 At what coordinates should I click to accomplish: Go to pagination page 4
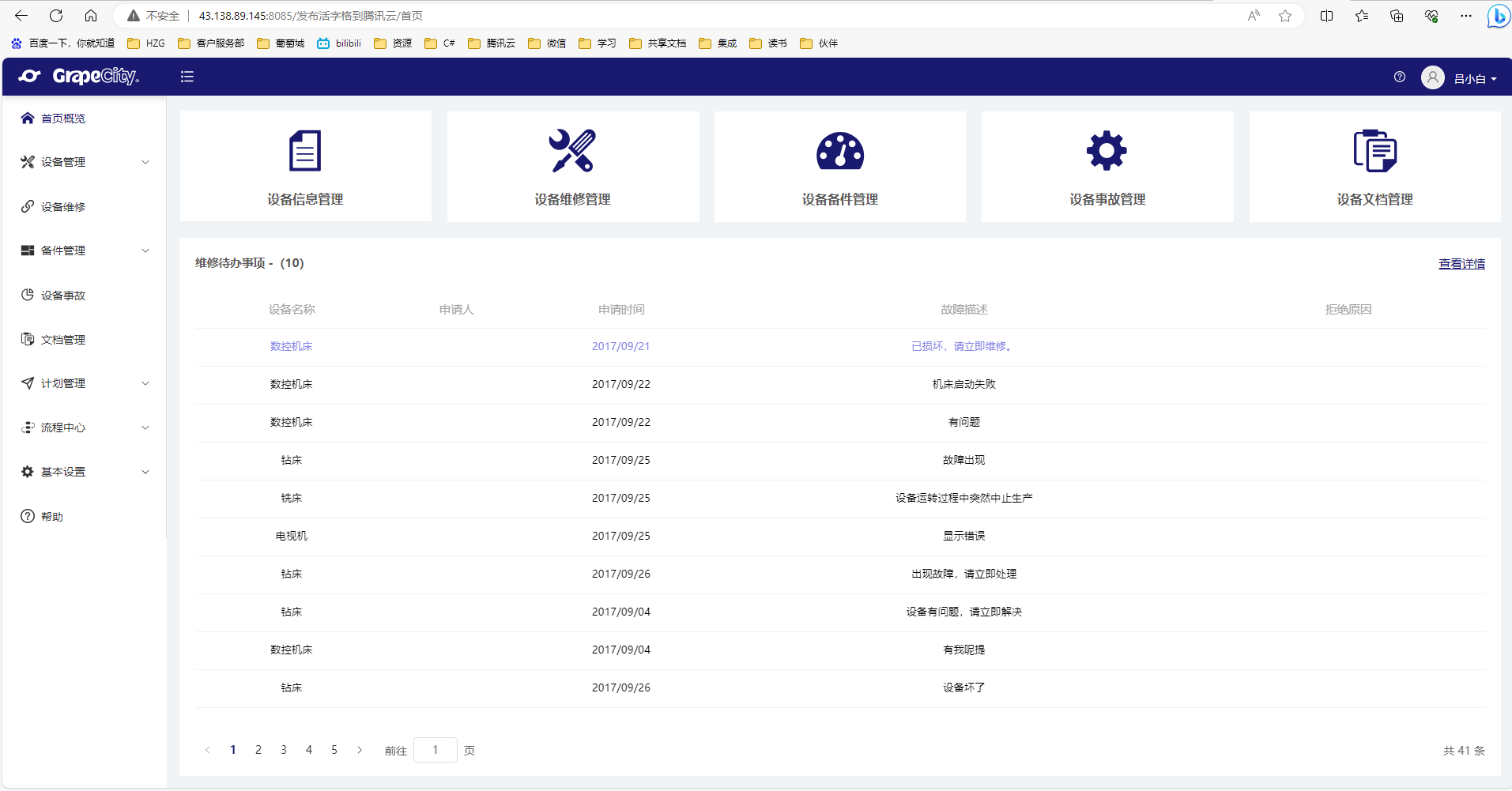(x=309, y=750)
